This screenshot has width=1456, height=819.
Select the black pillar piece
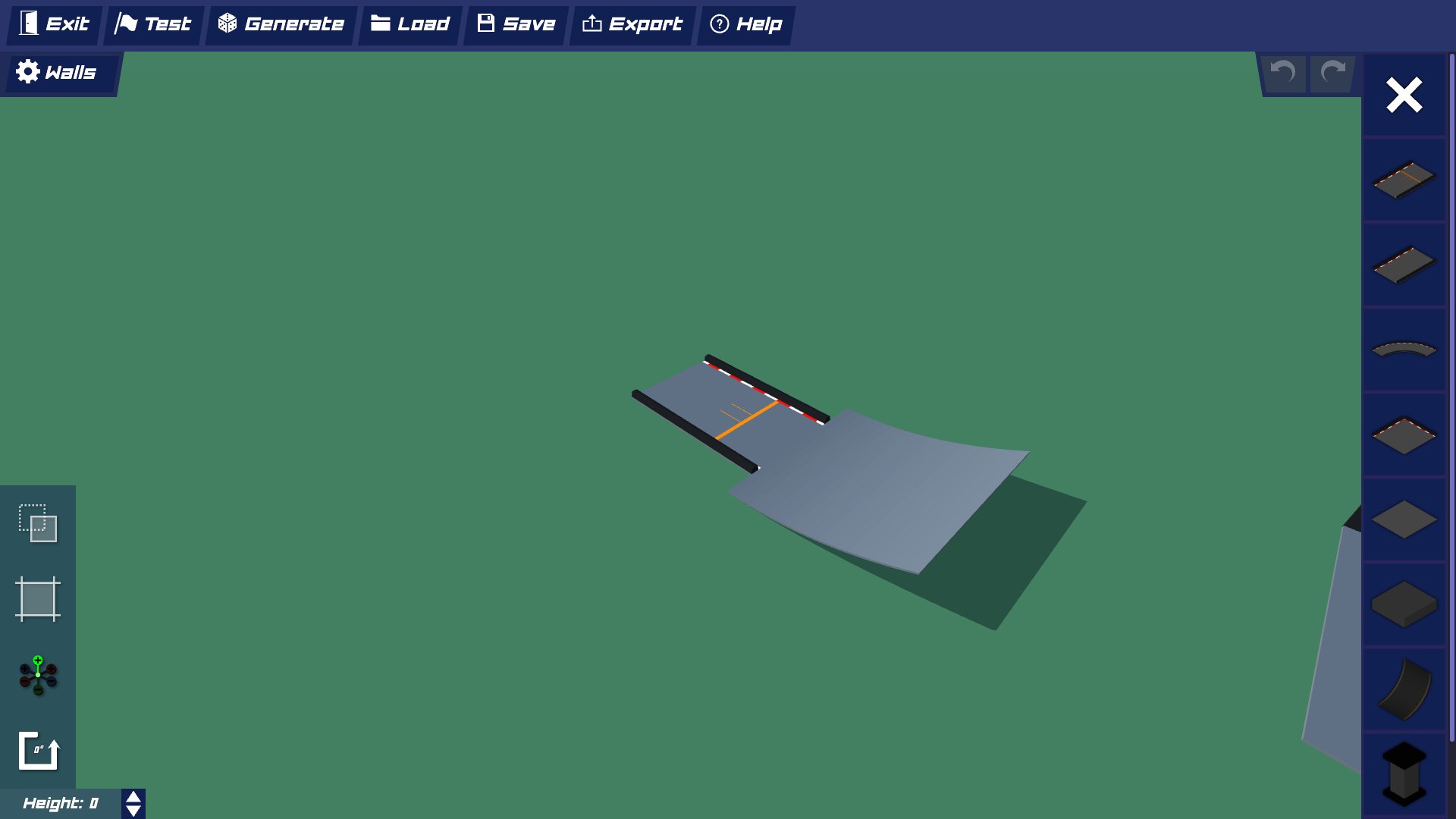(x=1404, y=773)
